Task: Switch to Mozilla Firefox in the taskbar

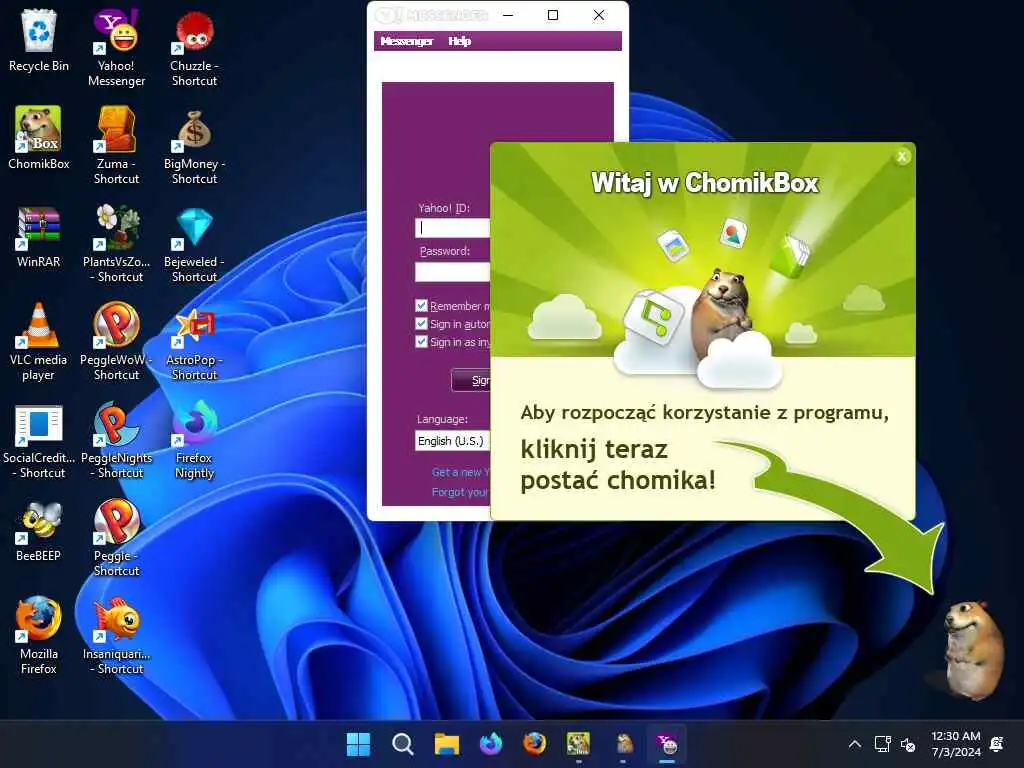Action: (534, 744)
